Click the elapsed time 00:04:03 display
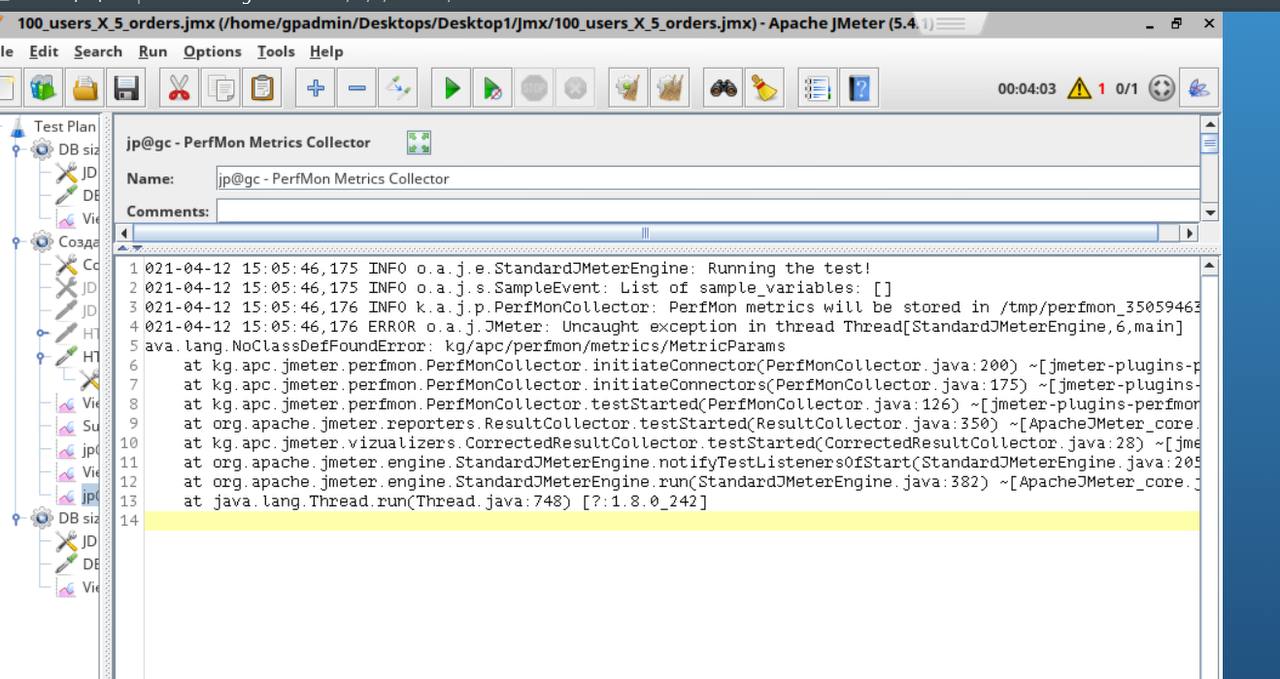 click(x=1026, y=89)
